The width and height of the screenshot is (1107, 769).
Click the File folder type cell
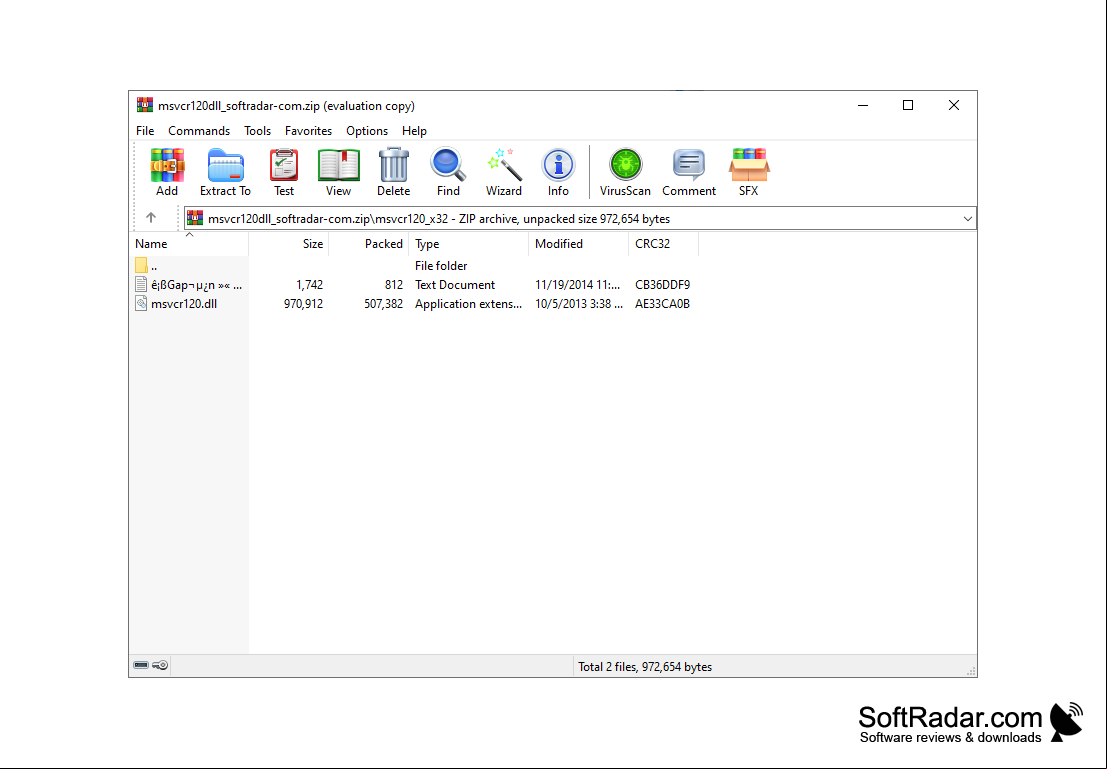coord(441,266)
